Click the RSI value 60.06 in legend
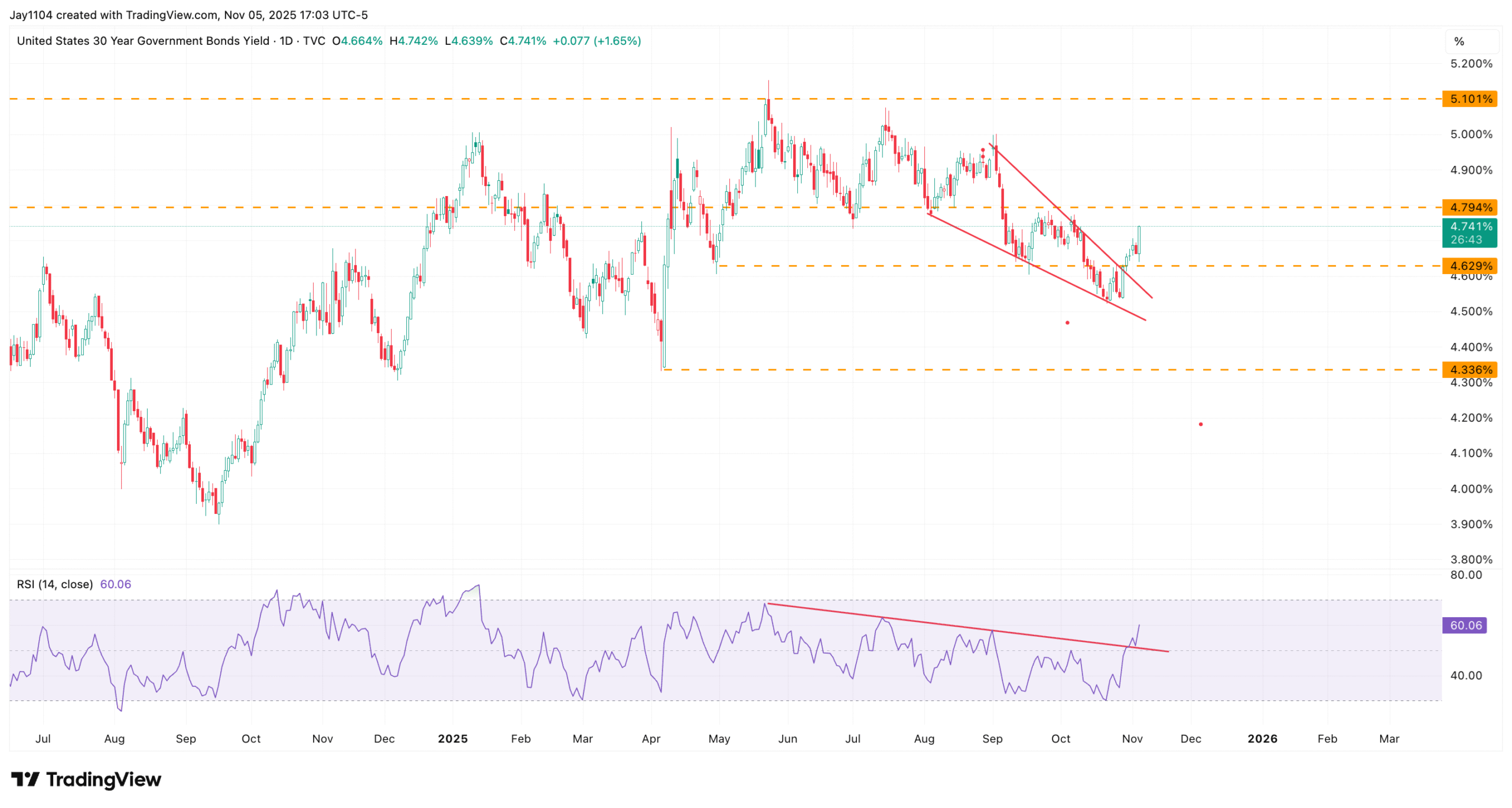 coord(116,584)
